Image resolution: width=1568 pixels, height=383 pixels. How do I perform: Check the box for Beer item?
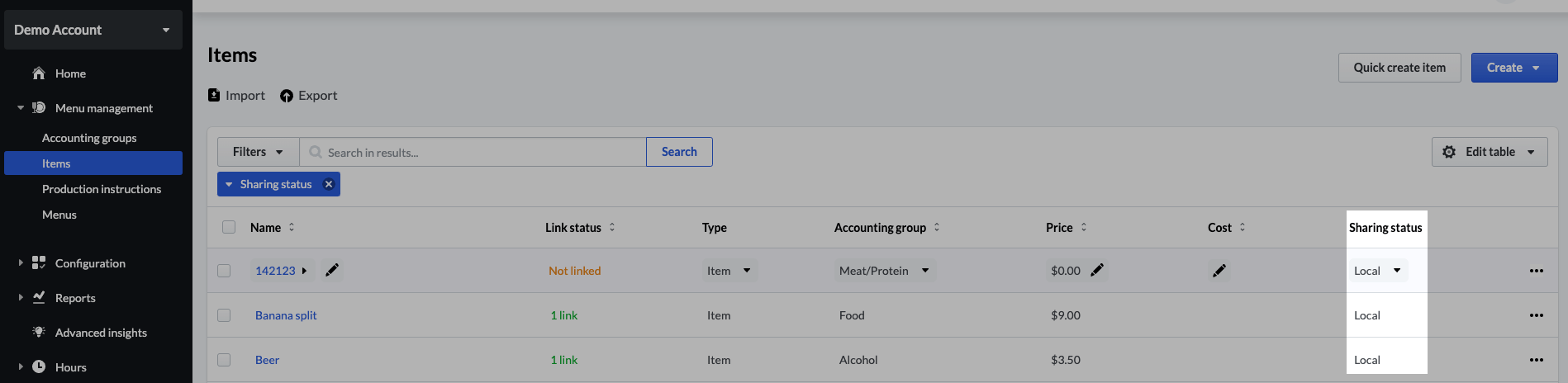[x=224, y=360]
